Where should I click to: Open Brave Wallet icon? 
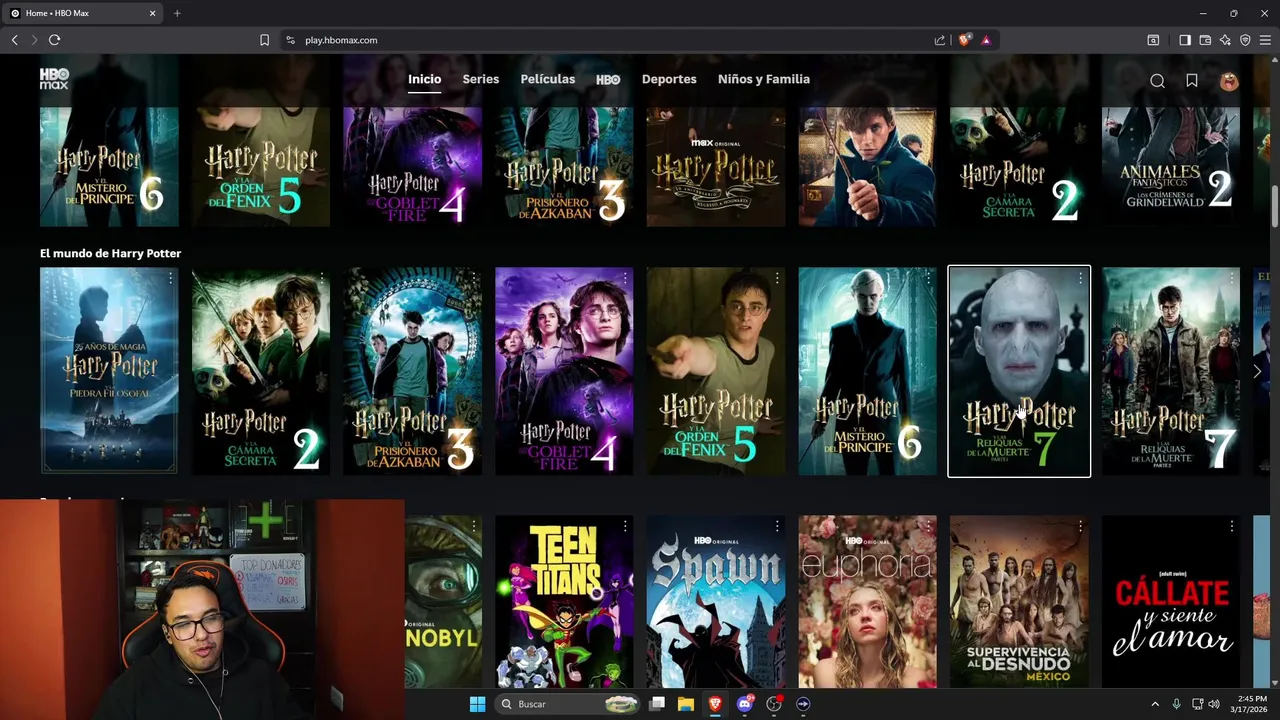click(1205, 40)
